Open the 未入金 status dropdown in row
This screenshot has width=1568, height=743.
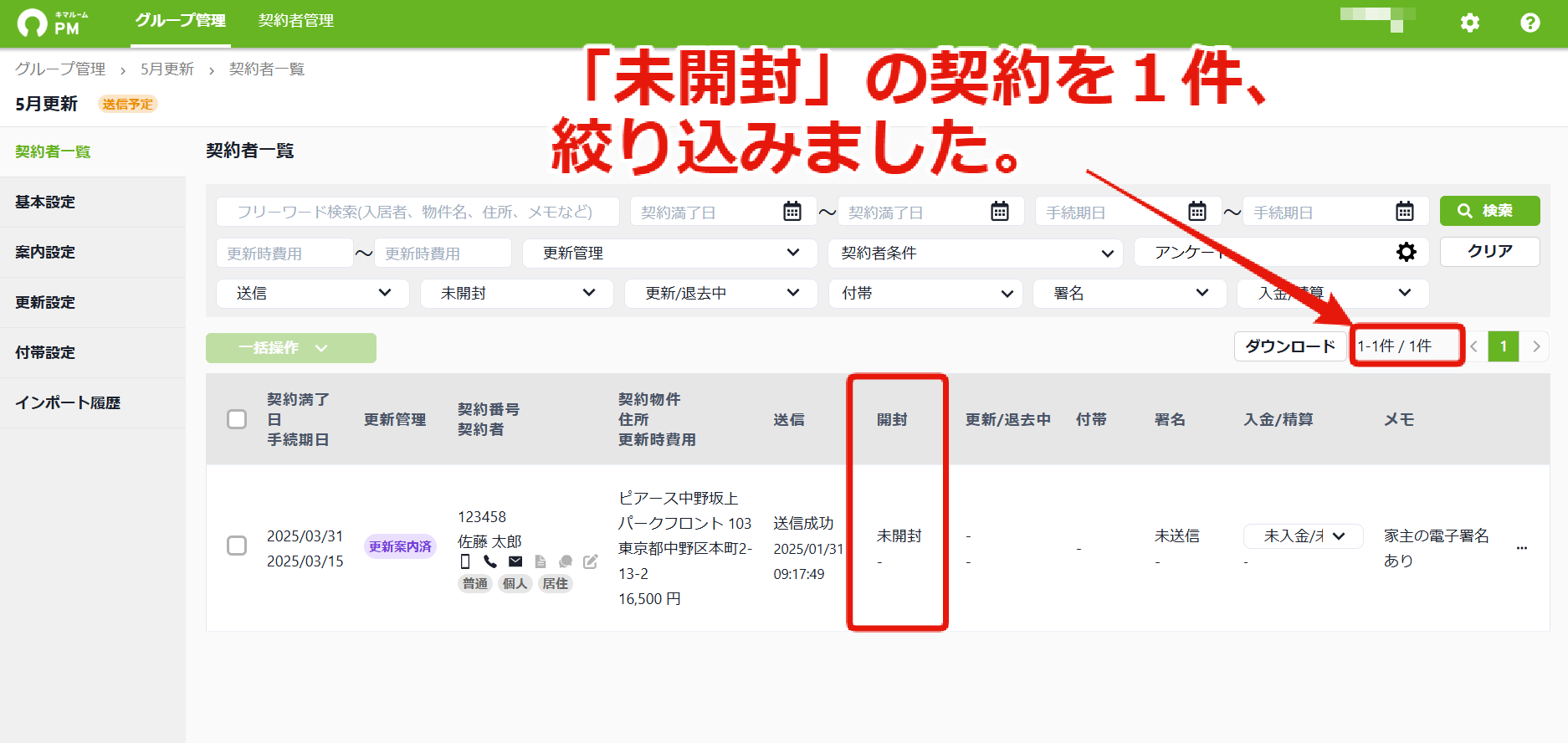(x=1304, y=536)
